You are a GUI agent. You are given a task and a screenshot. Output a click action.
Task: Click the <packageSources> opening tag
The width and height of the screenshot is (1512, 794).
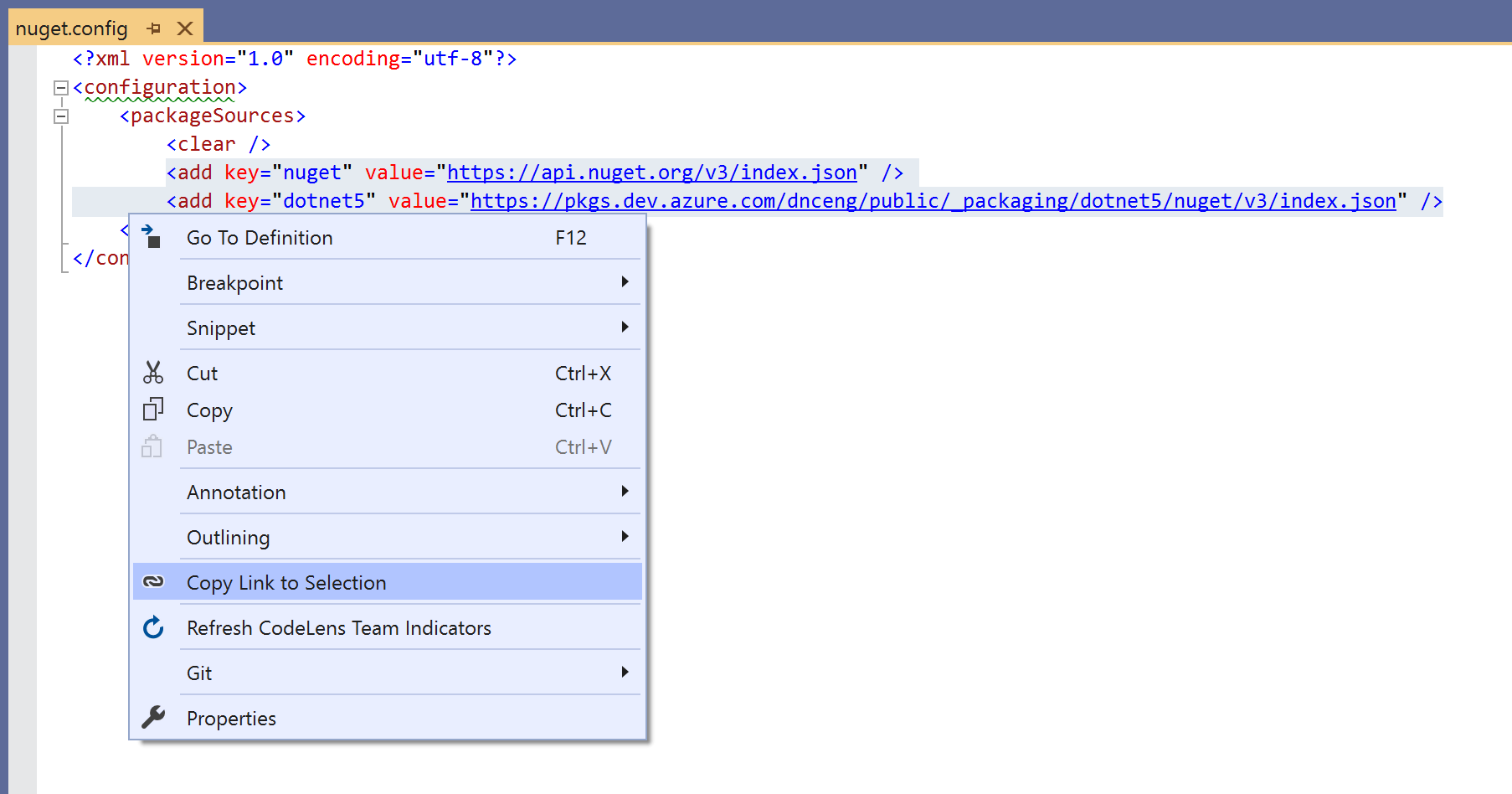[213, 116]
